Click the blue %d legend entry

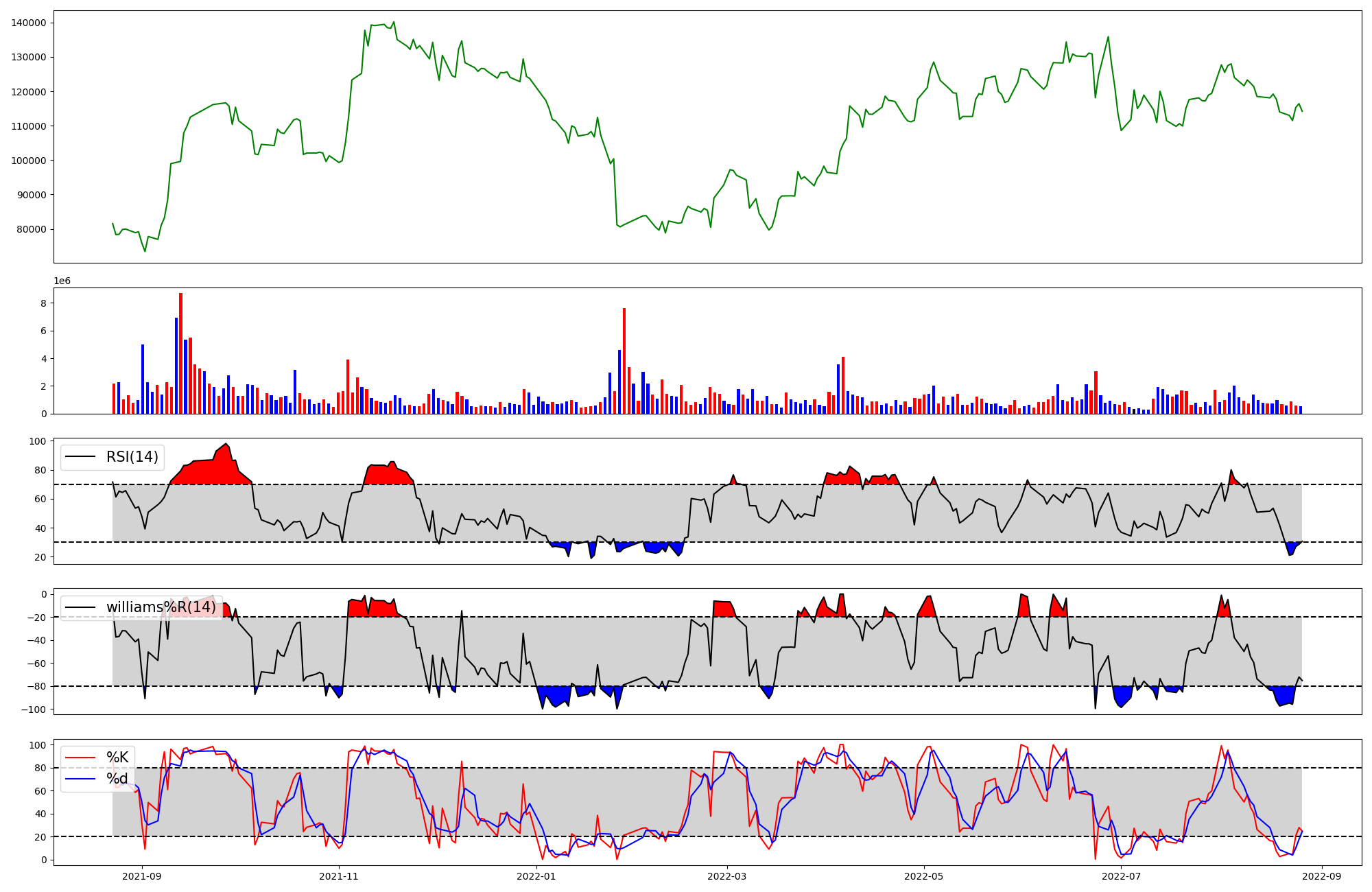[117, 779]
